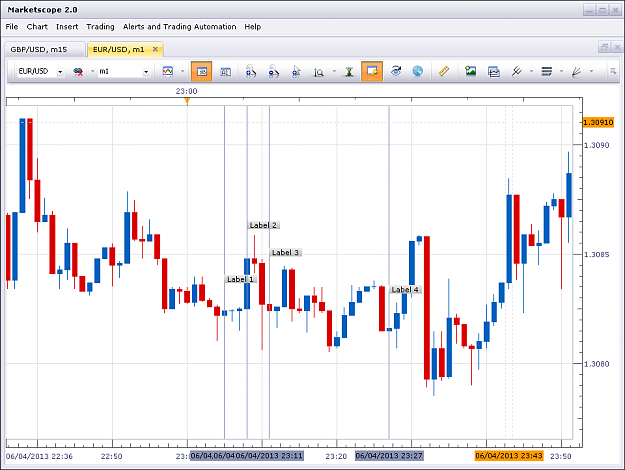Click the scroll-to-end magnifier icon
This screenshot has height=470, width=625.
(273, 72)
